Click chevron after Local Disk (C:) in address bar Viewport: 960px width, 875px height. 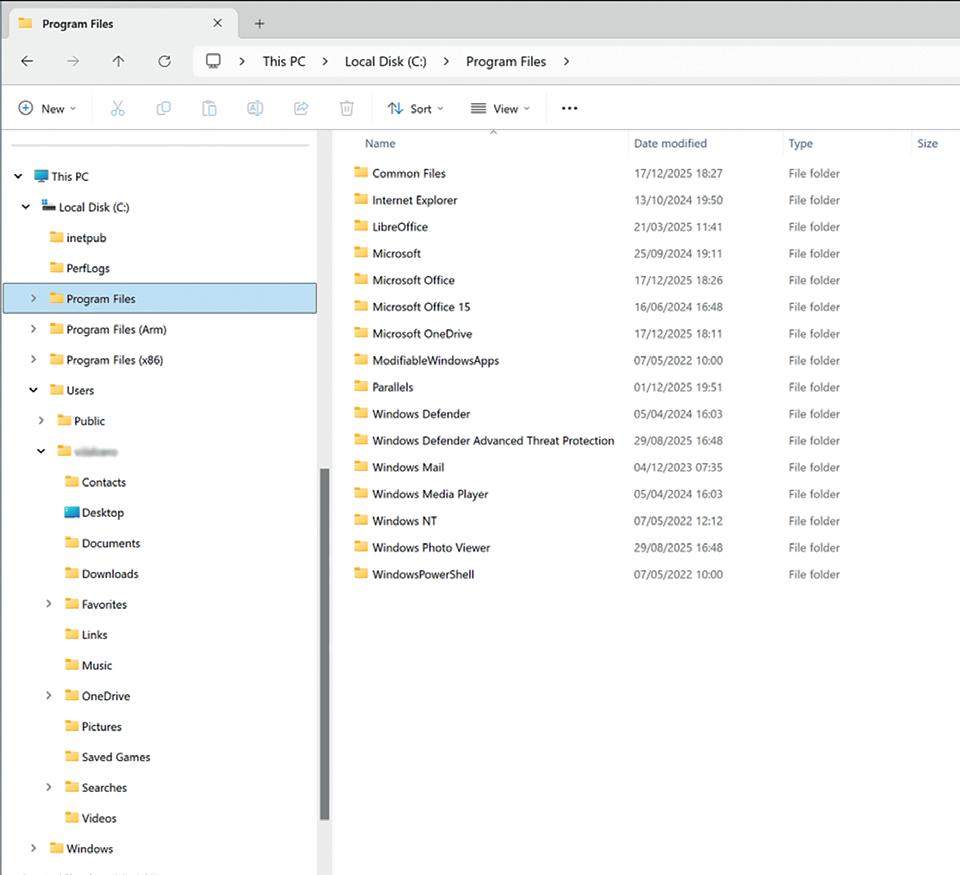pyautogui.click(x=446, y=61)
